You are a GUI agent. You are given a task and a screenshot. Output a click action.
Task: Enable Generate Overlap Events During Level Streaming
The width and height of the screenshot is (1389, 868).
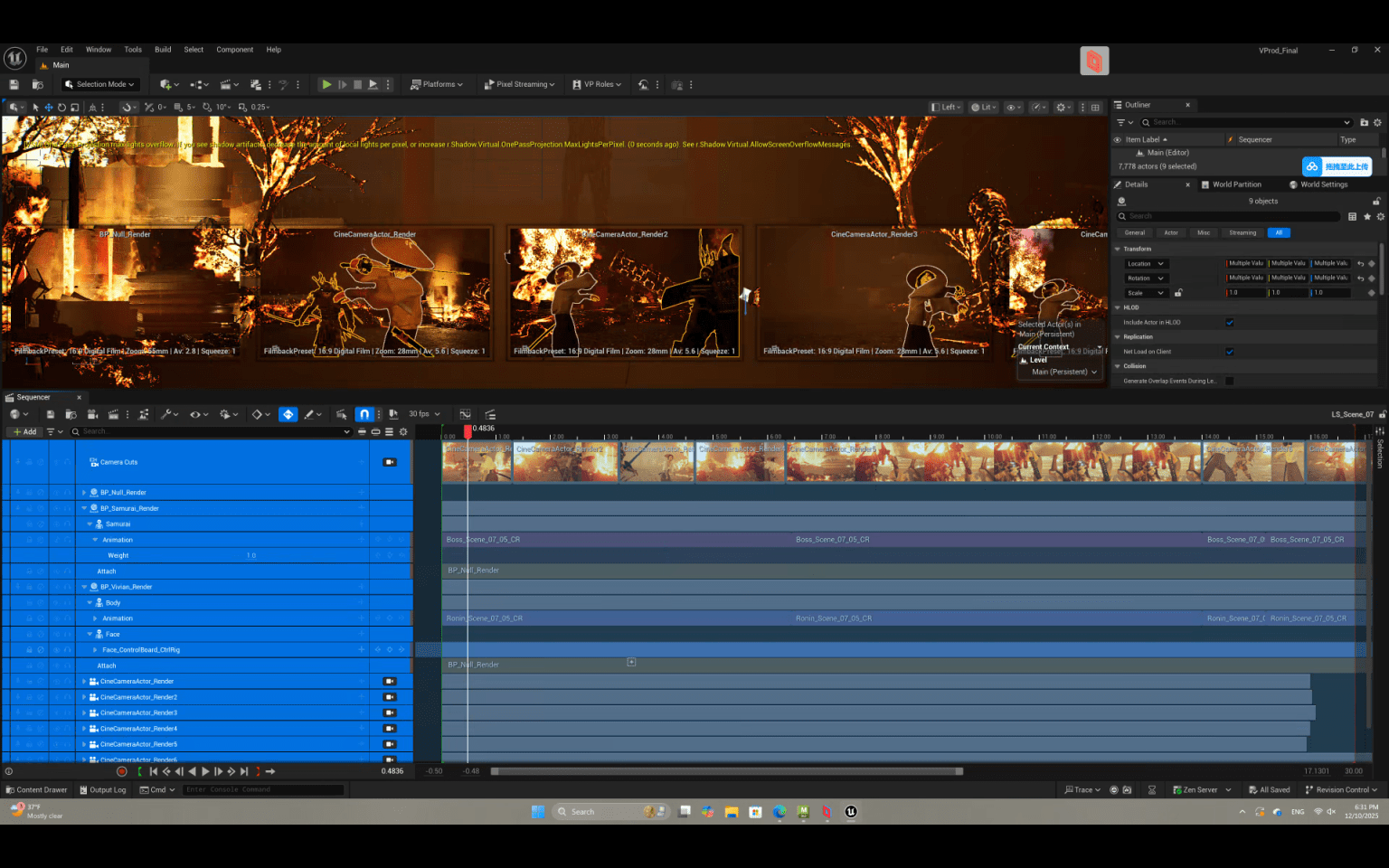pos(1229,381)
